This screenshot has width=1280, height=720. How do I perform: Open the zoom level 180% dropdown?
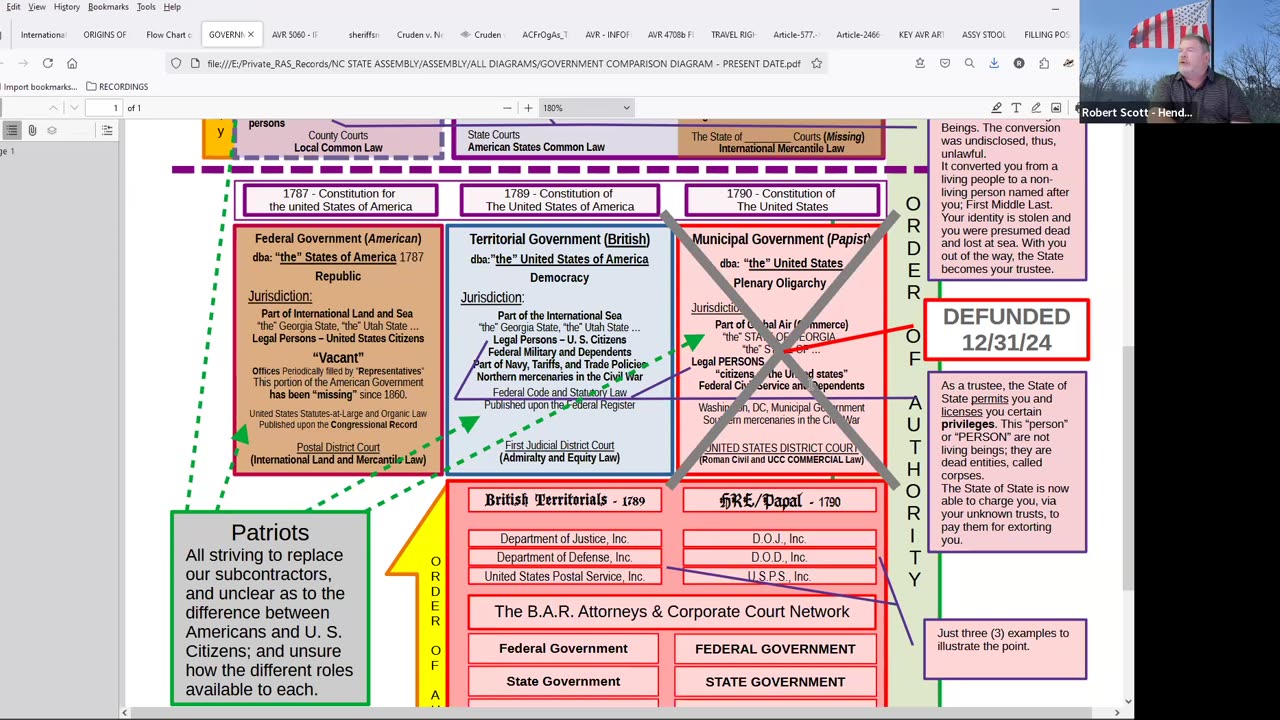[586, 108]
